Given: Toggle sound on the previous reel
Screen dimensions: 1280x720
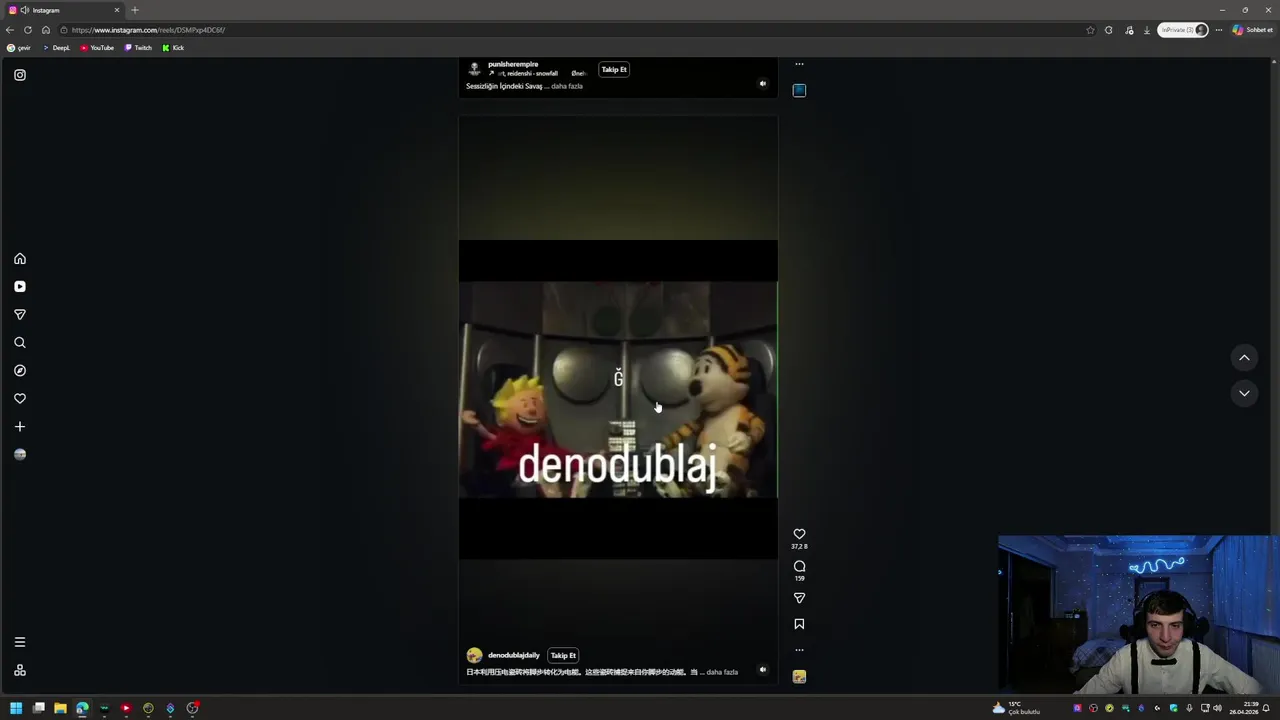Looking at the screenshot, I should point(763,84).
